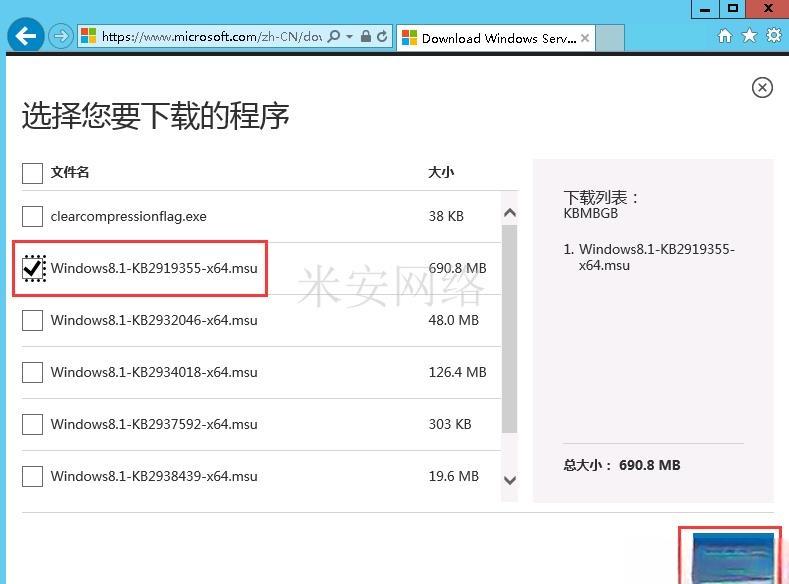Go back with the browser back arrow

click(26, 36)
